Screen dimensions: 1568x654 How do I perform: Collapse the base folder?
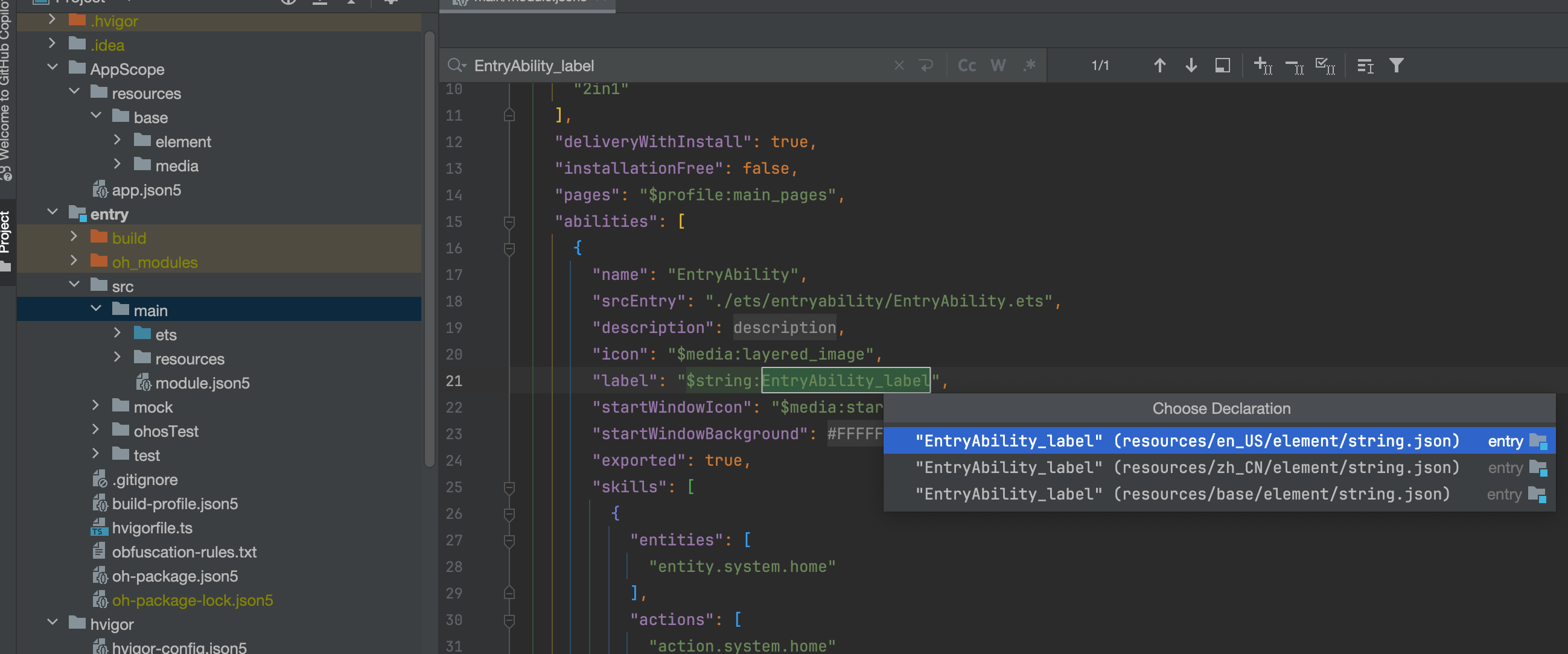(x=95, y=116)
